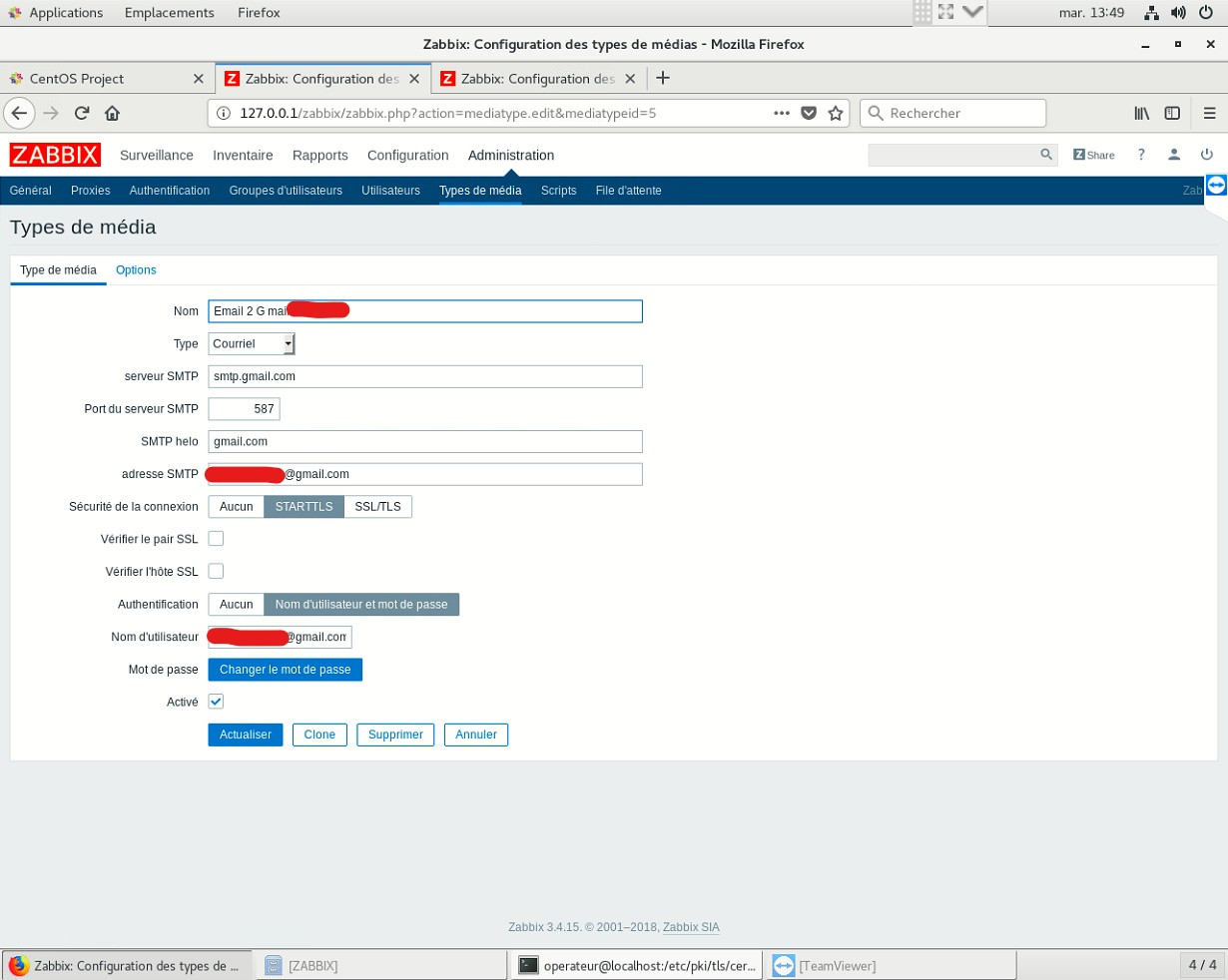Click the Pocket save icon

click(x=810, y=113)
